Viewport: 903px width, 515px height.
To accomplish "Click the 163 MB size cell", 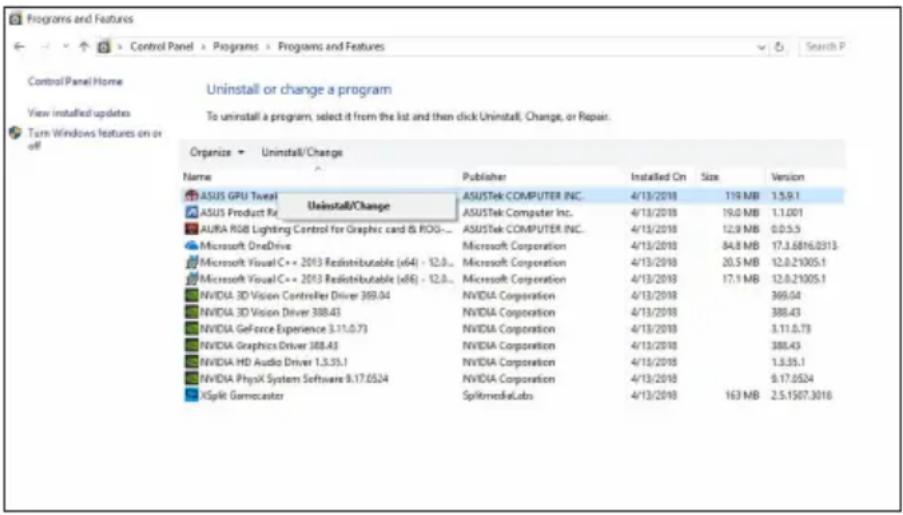I will [742, 396].
